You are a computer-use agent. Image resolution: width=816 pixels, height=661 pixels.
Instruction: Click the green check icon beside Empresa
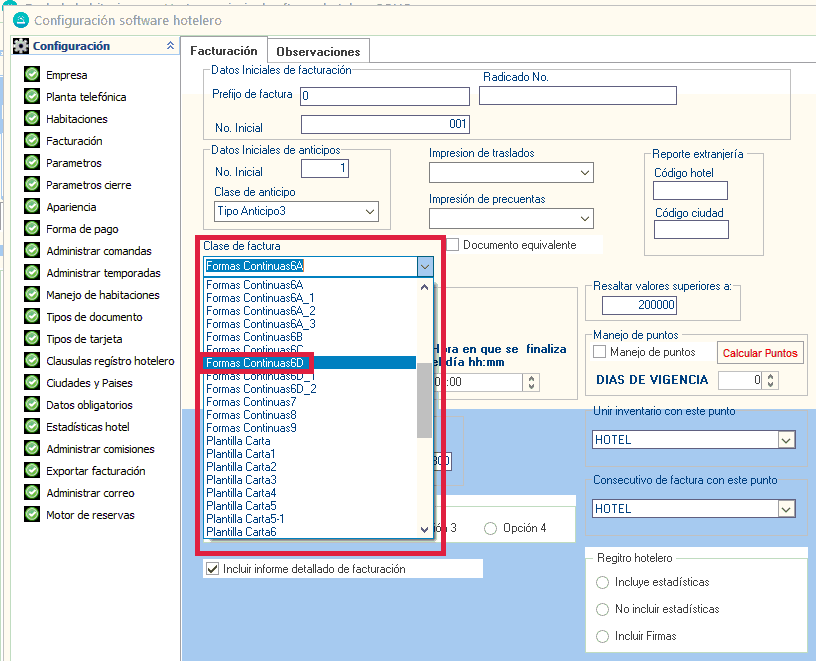[x=32, y=75]
